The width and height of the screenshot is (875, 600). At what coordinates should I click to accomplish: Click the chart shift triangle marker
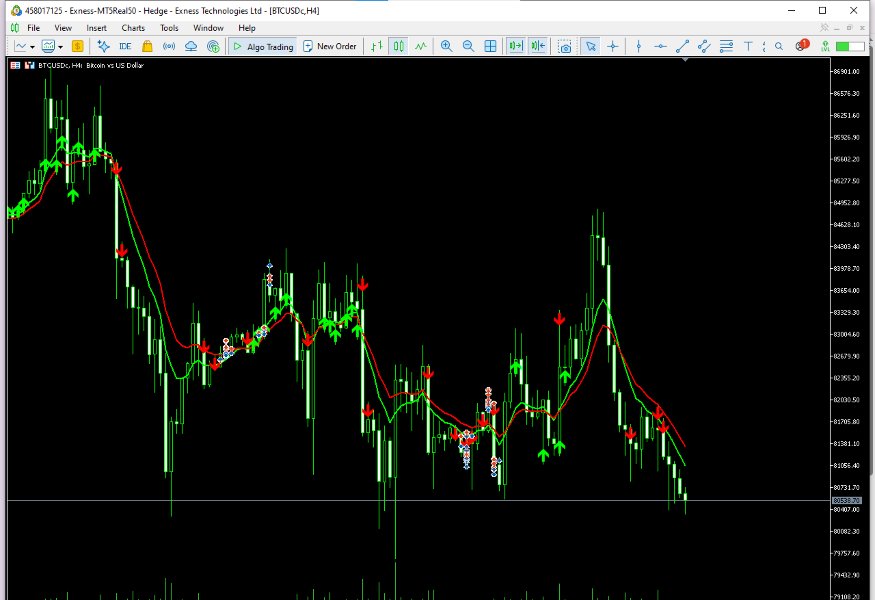[685, 59]
